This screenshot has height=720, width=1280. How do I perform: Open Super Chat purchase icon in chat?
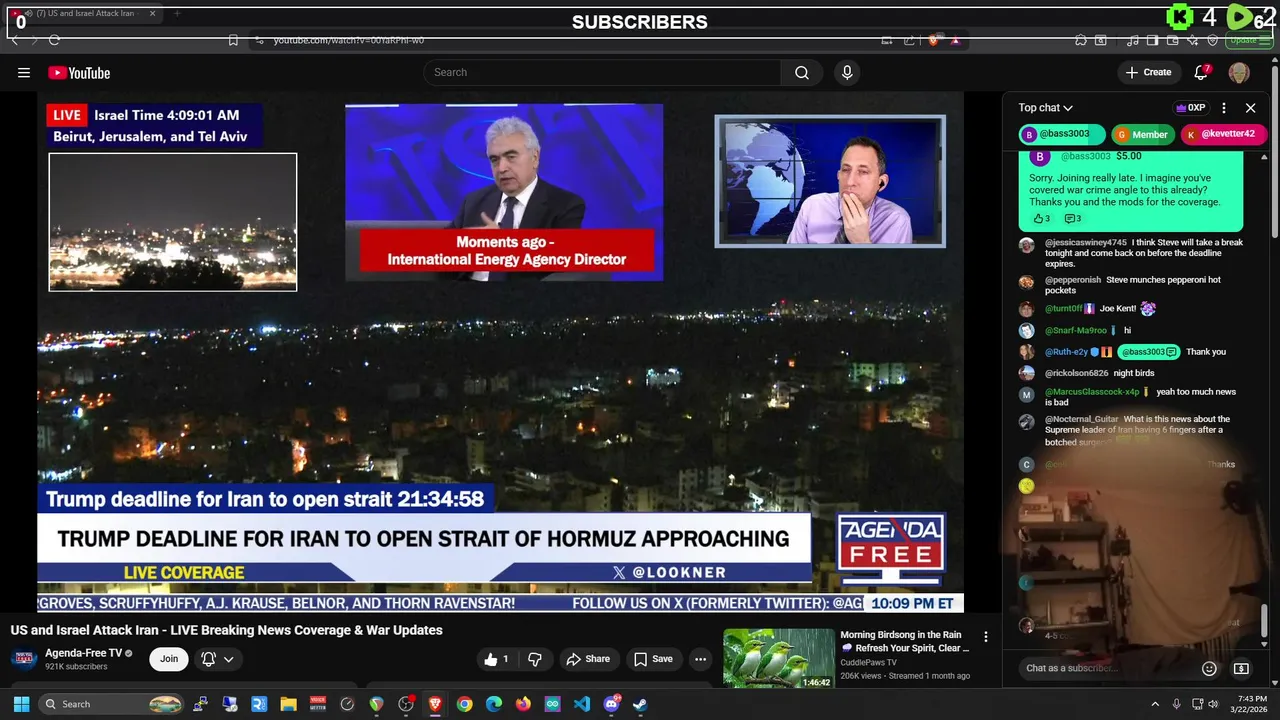(1241, 668)
